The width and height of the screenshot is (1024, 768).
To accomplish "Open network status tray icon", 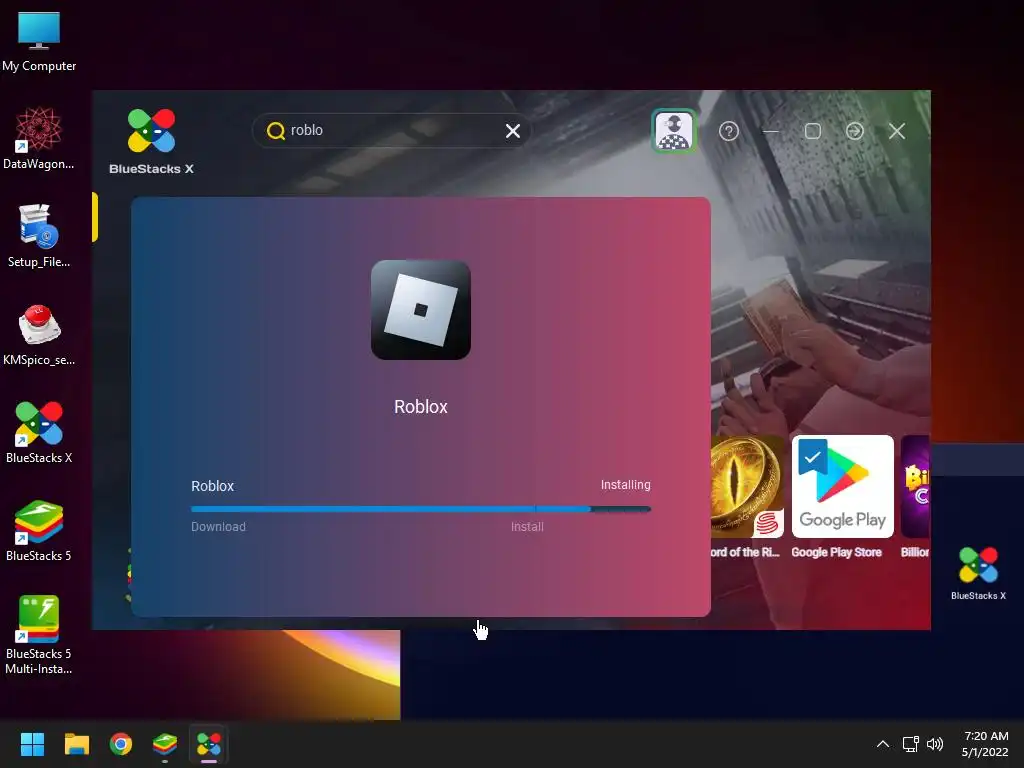I will pyautogui.click(x=910, y=744).
